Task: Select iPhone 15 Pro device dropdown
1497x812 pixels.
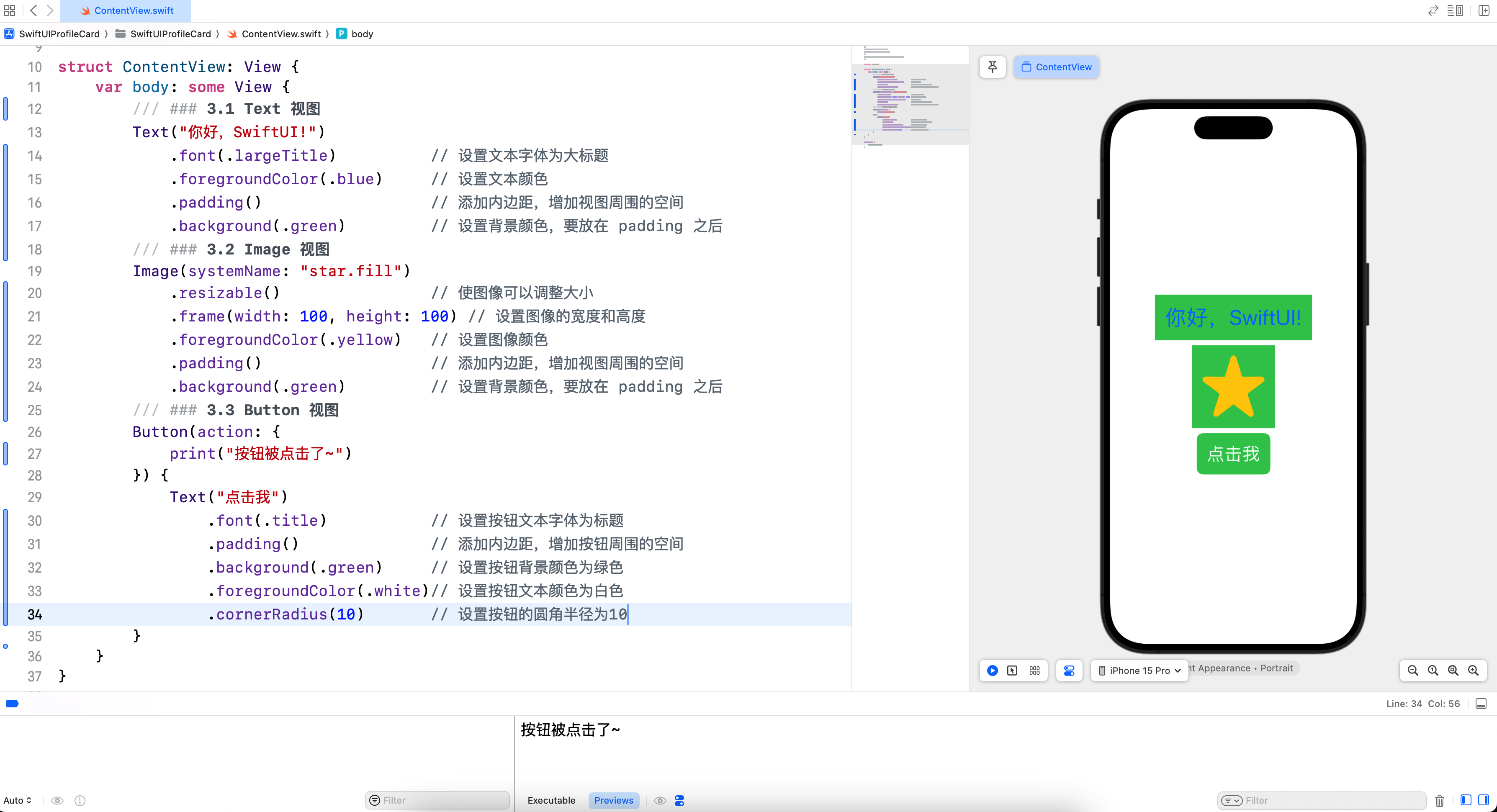Action: pyautogui.click(x=1140, y=669)
